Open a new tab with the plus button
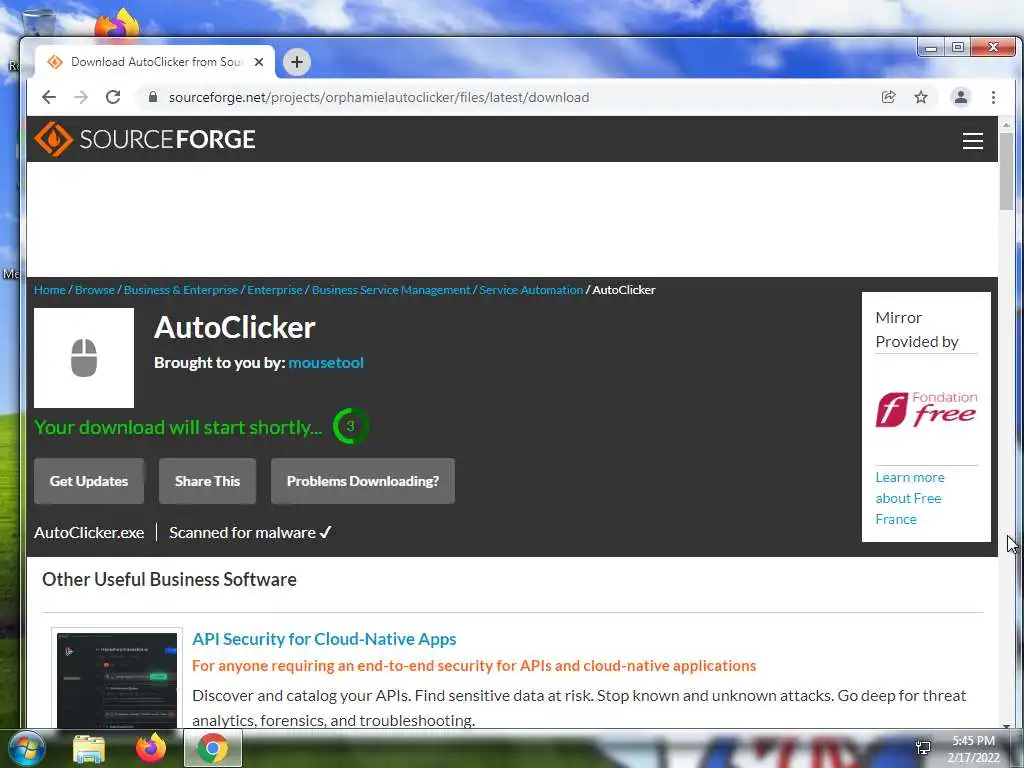This screenshot has width=1024, height=768. coord(296,62)
